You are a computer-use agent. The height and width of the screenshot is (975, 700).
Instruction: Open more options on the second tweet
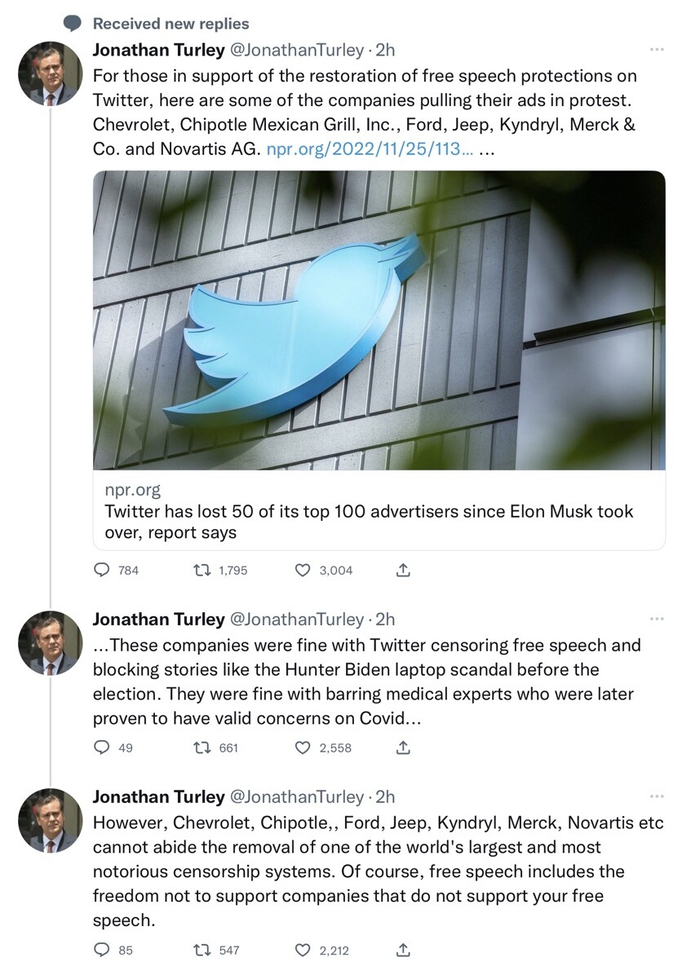[x=656, y=619]
